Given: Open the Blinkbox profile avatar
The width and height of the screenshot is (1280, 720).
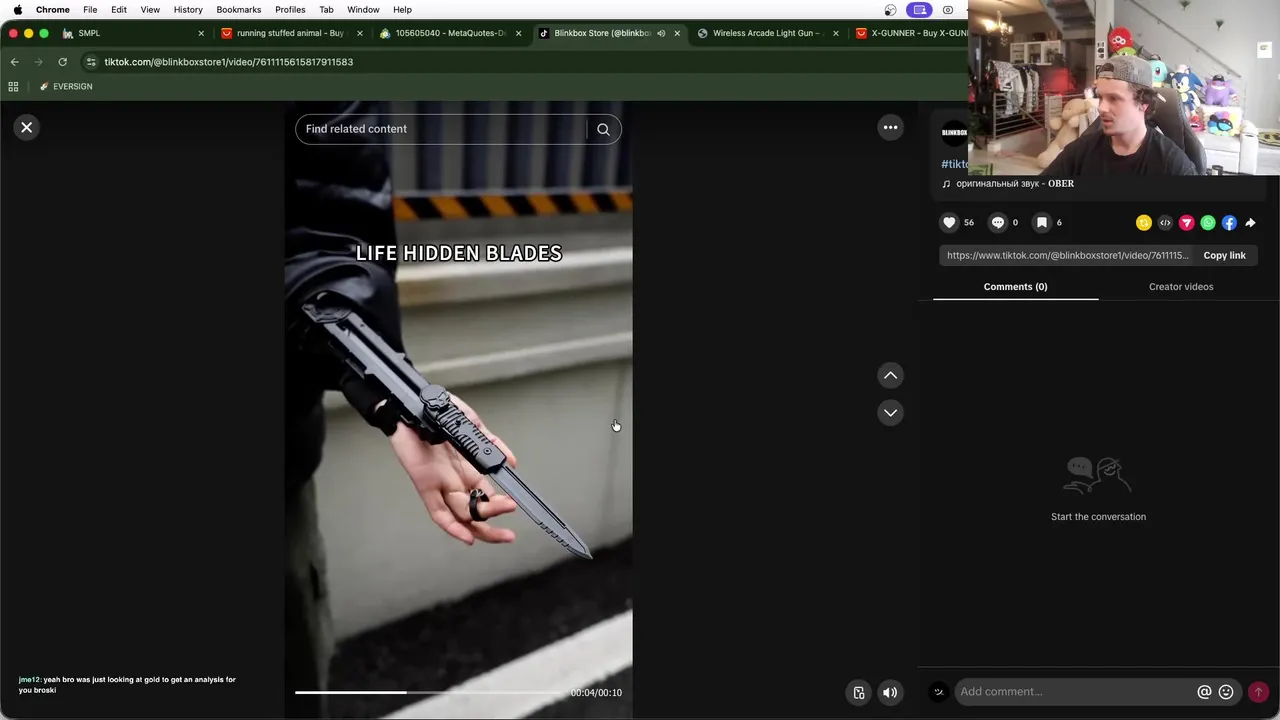Looking at the screenshot, I should pyautogui.click(x=955, y=132).
